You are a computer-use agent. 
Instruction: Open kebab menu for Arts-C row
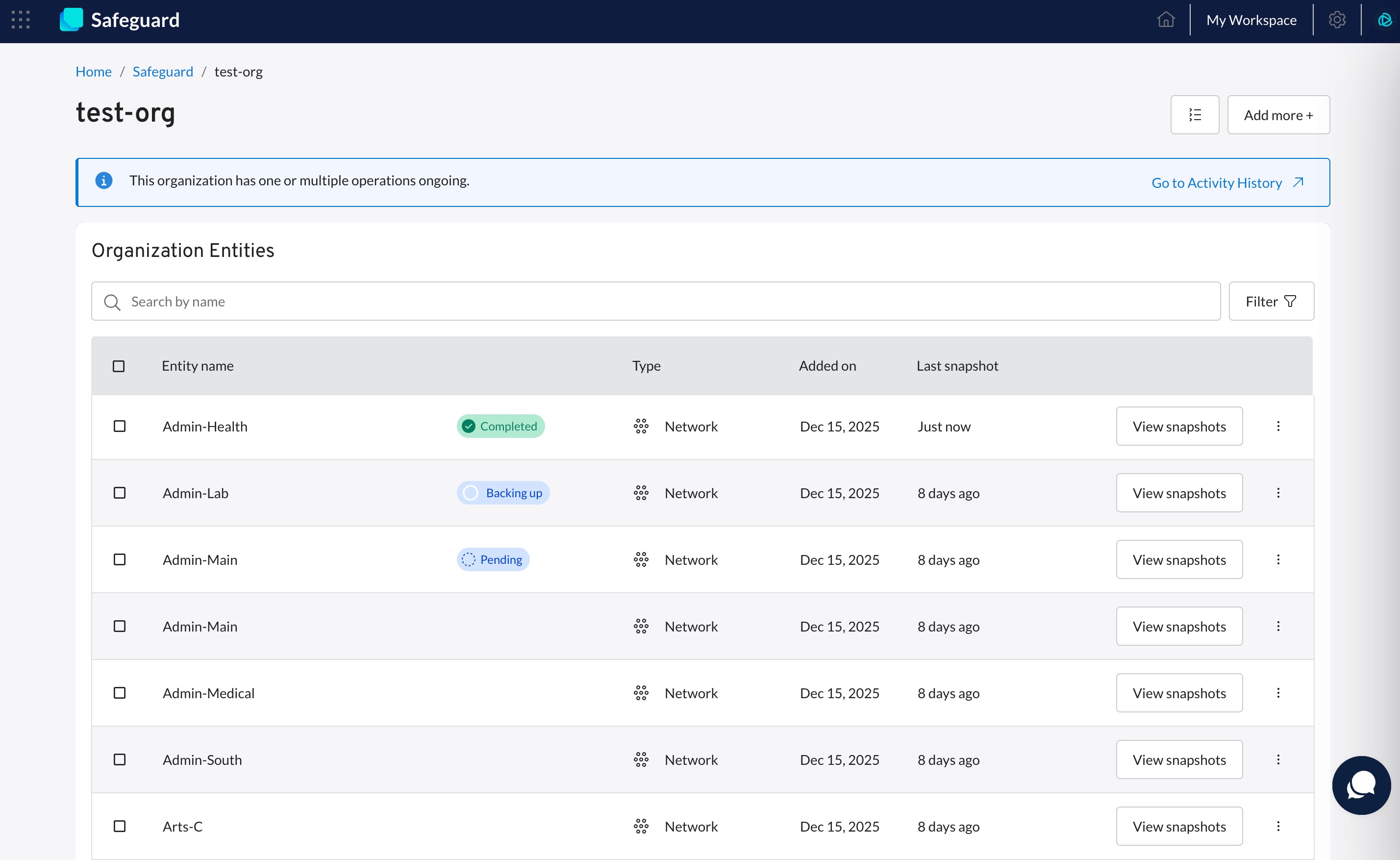pos(1278,827)
